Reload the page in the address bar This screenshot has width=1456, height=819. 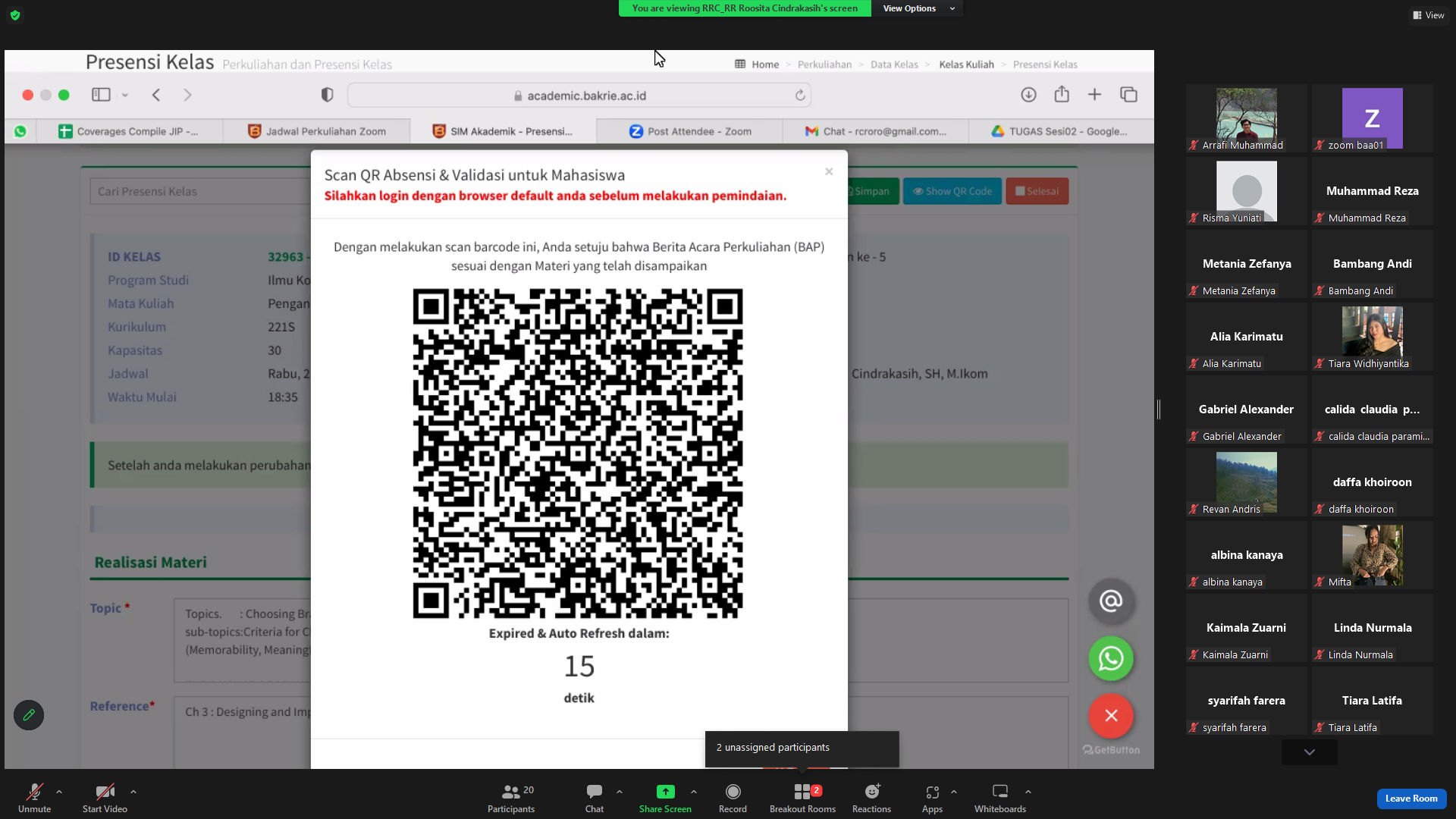pos(800,96)
